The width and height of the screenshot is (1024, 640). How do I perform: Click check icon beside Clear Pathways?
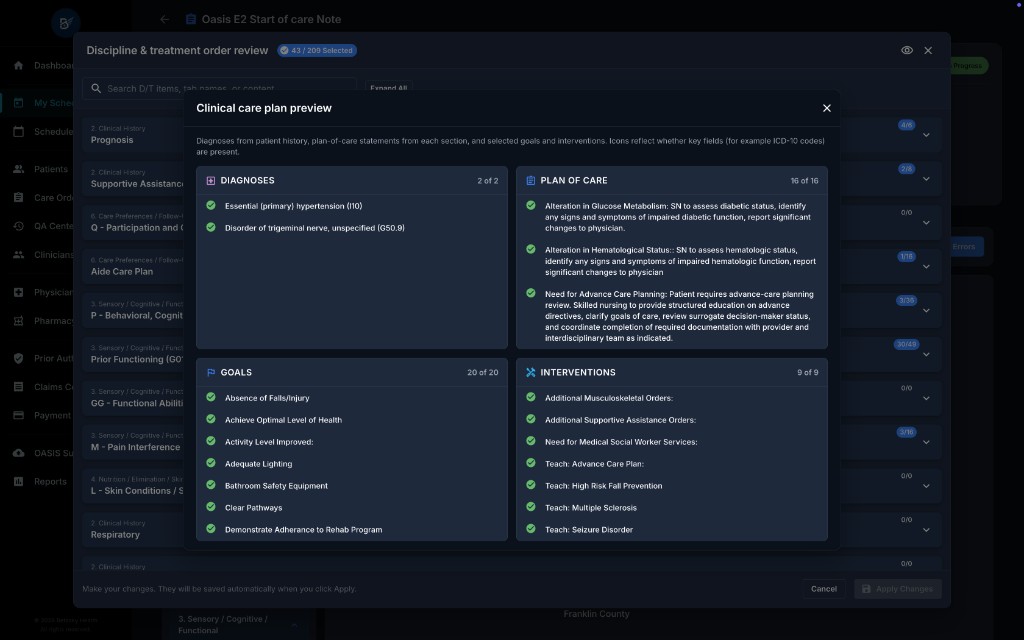point(211,507)
